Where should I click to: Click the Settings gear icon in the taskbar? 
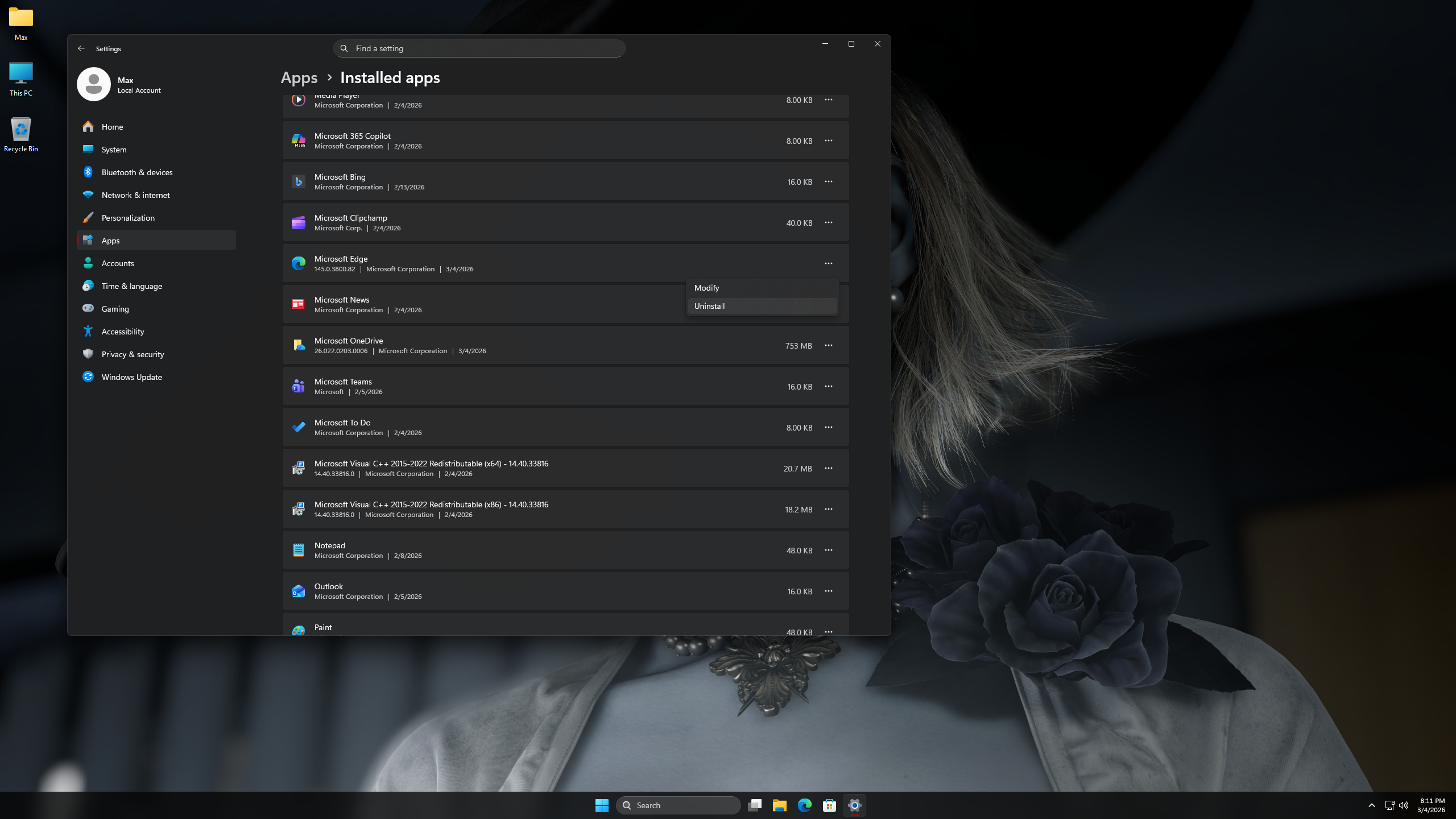(x=855, y=805)
